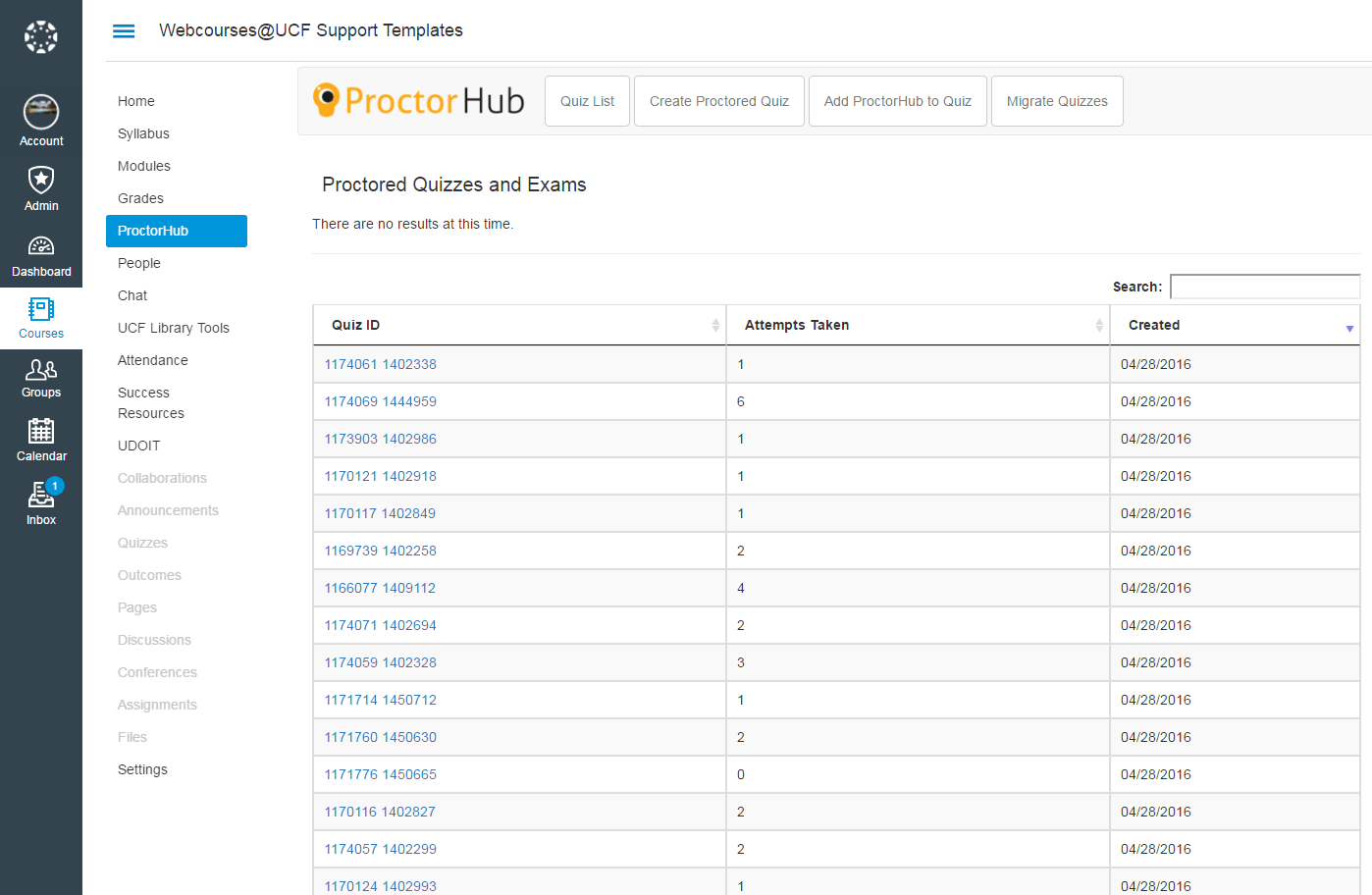The height and width of the screenshot is (895, 1372).
Task: Open quiz 1166077 1409112
Action: coord(380,588)
